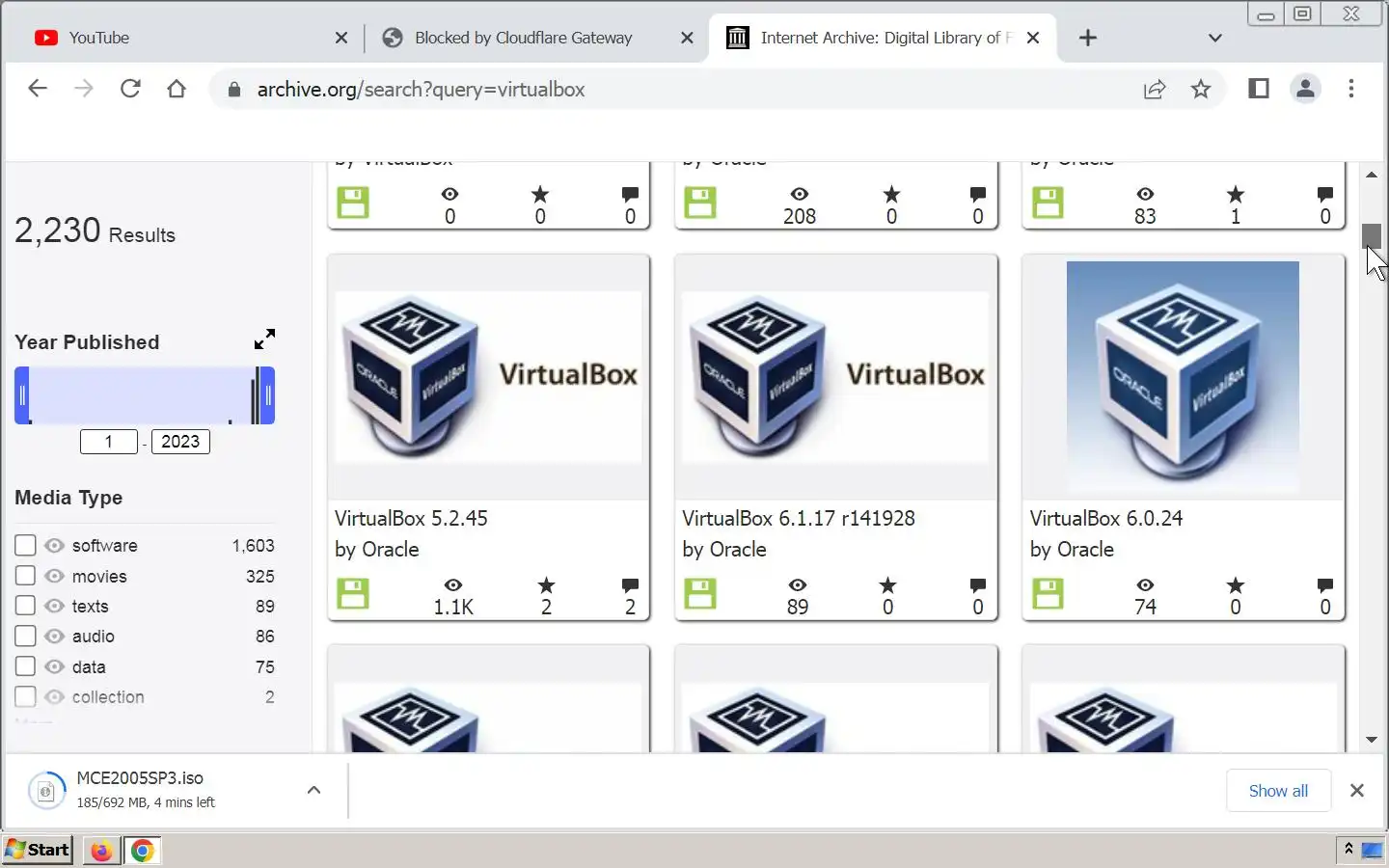
Task: Check the audio media type filter
Action: click(25, 637)
